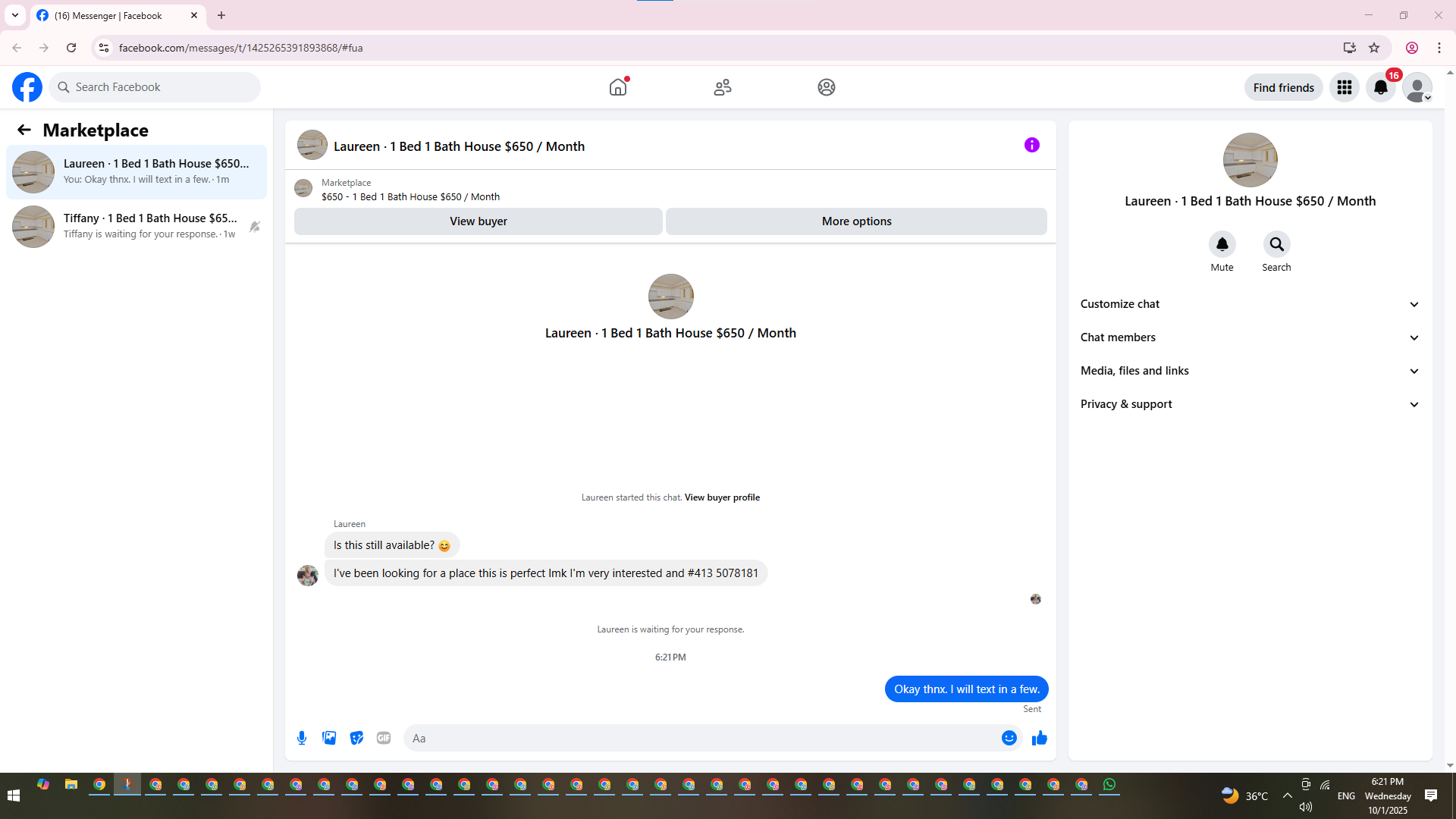Click the Search Facebook field
This screenshot has height=819, width=1456.
(x=155, y=87)
